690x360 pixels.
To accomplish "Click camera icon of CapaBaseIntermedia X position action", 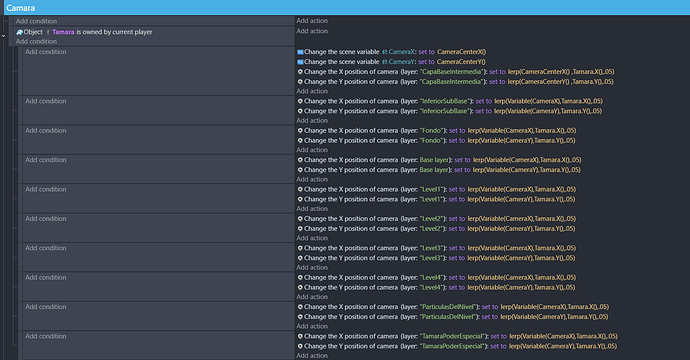I will (300, 72).
